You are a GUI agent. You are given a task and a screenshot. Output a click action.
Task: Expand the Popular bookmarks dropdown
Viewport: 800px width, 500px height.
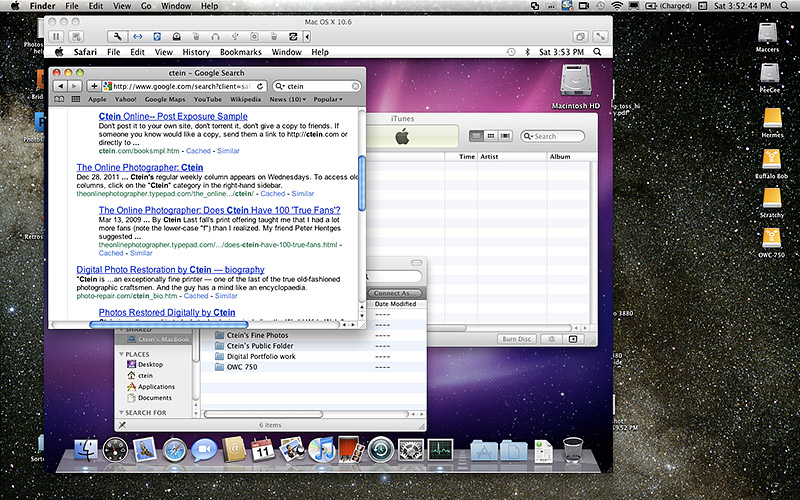[327, 100]
